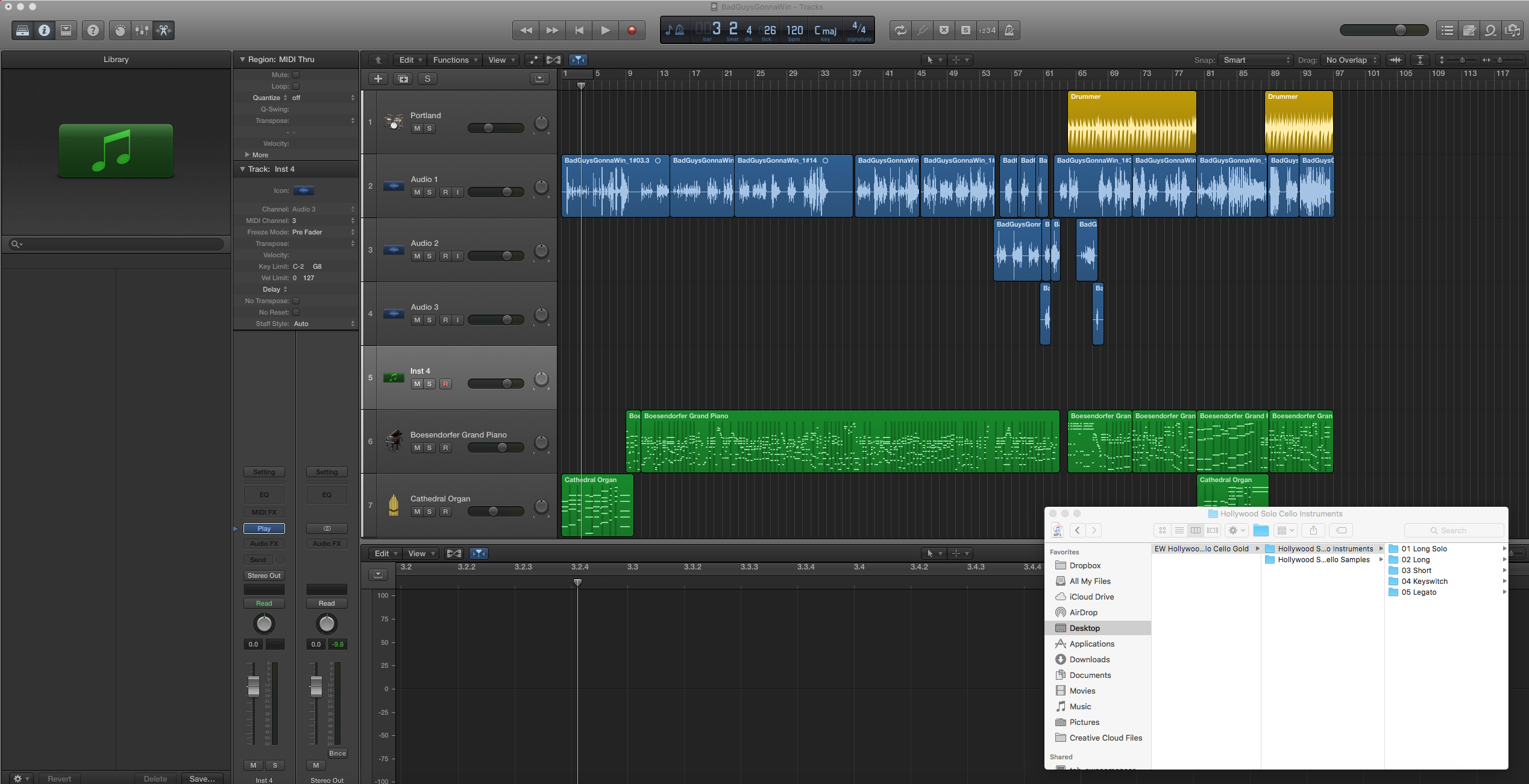Toggle Catch Playhead button in Tracks area

pyautogui.click(x=578, y=60)
